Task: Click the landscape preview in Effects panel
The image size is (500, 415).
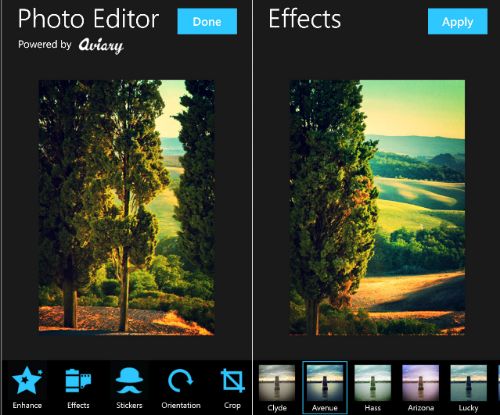Action: 377,207
